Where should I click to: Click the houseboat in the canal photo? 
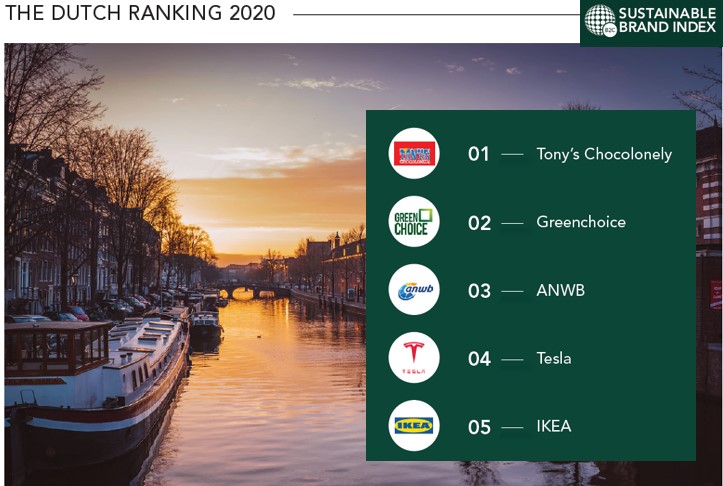pos(95,370)
